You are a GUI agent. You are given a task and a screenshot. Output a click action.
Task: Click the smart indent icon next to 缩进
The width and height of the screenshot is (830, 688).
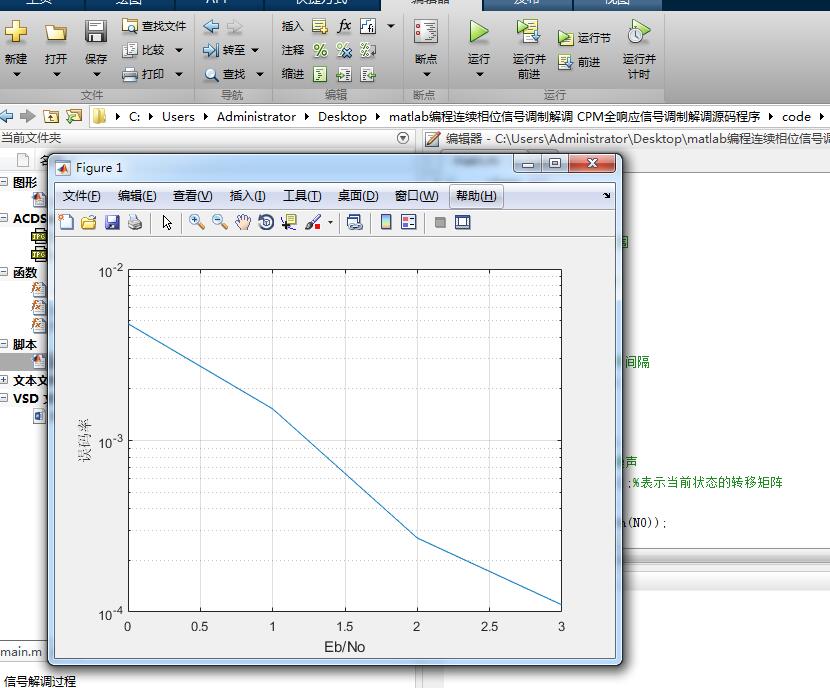[320, 75]
